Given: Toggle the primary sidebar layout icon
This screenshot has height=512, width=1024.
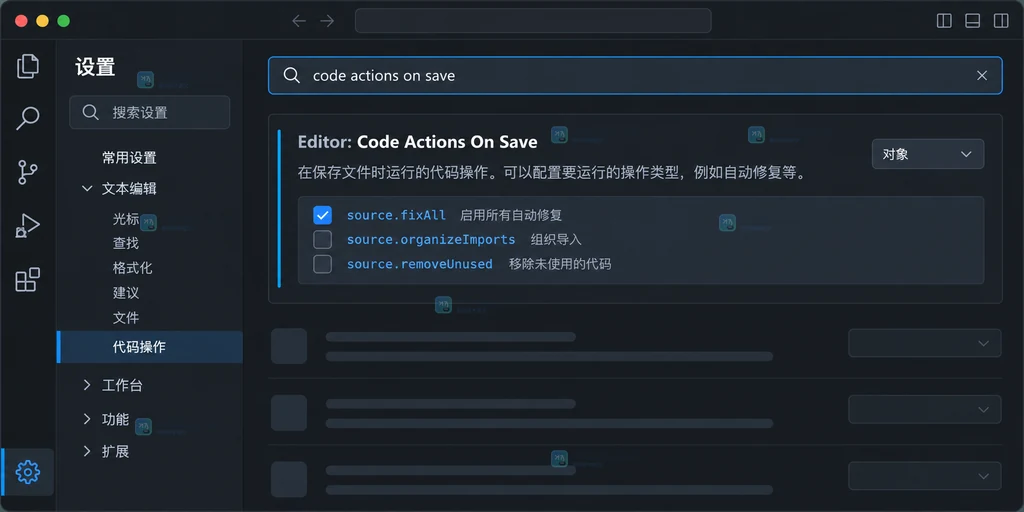Looking at the screenshot, I should pos(944,21).
